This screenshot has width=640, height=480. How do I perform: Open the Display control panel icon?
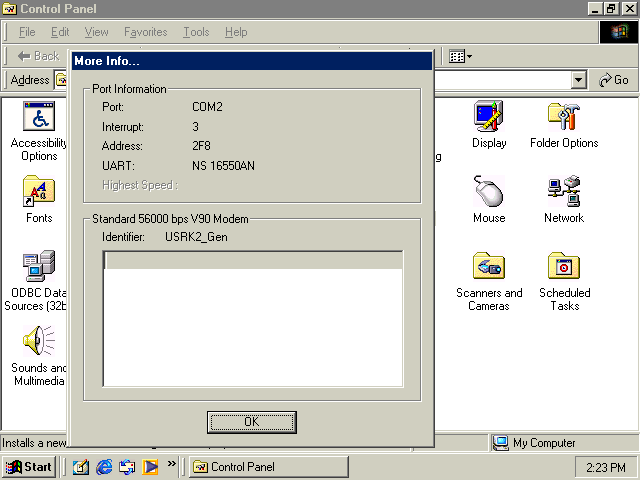[489, 116]
